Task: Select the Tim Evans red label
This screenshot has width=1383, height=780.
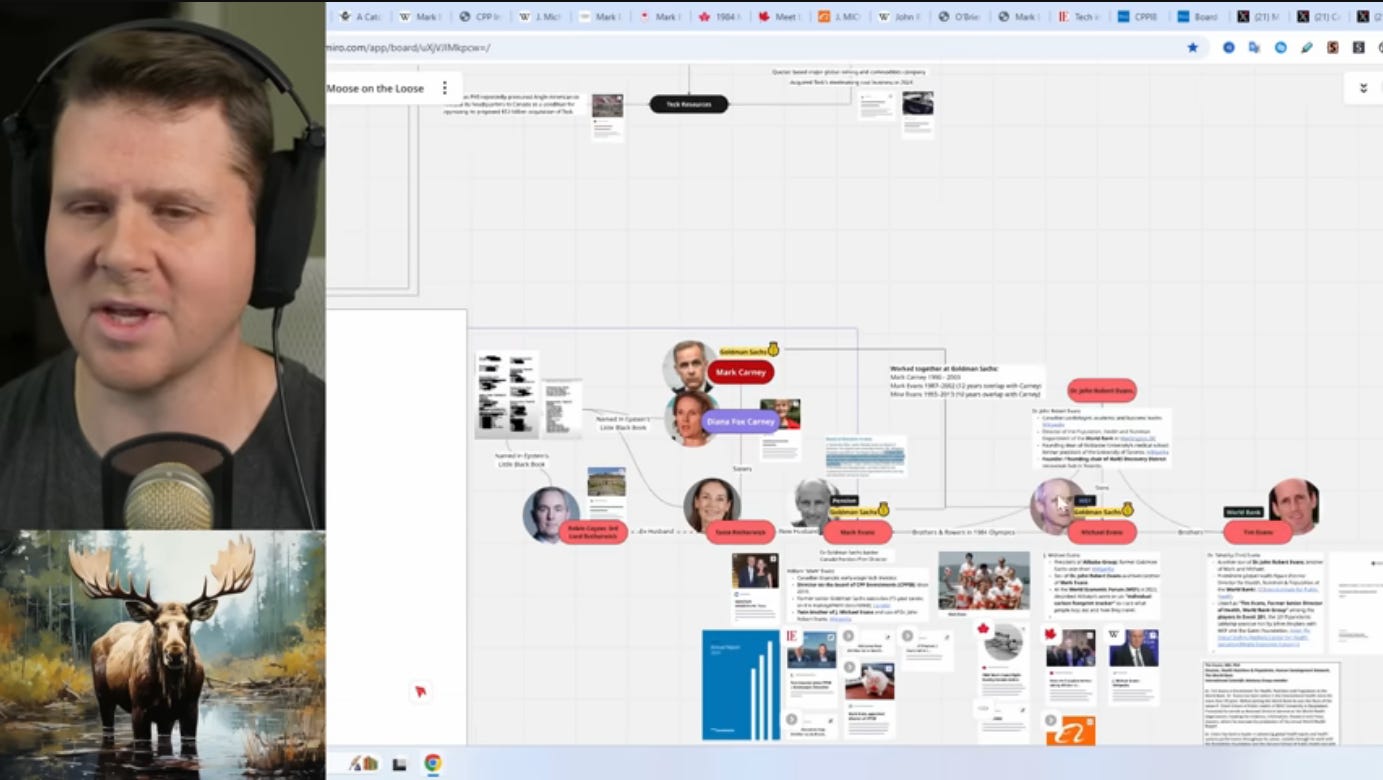Action: (1257, 533)
